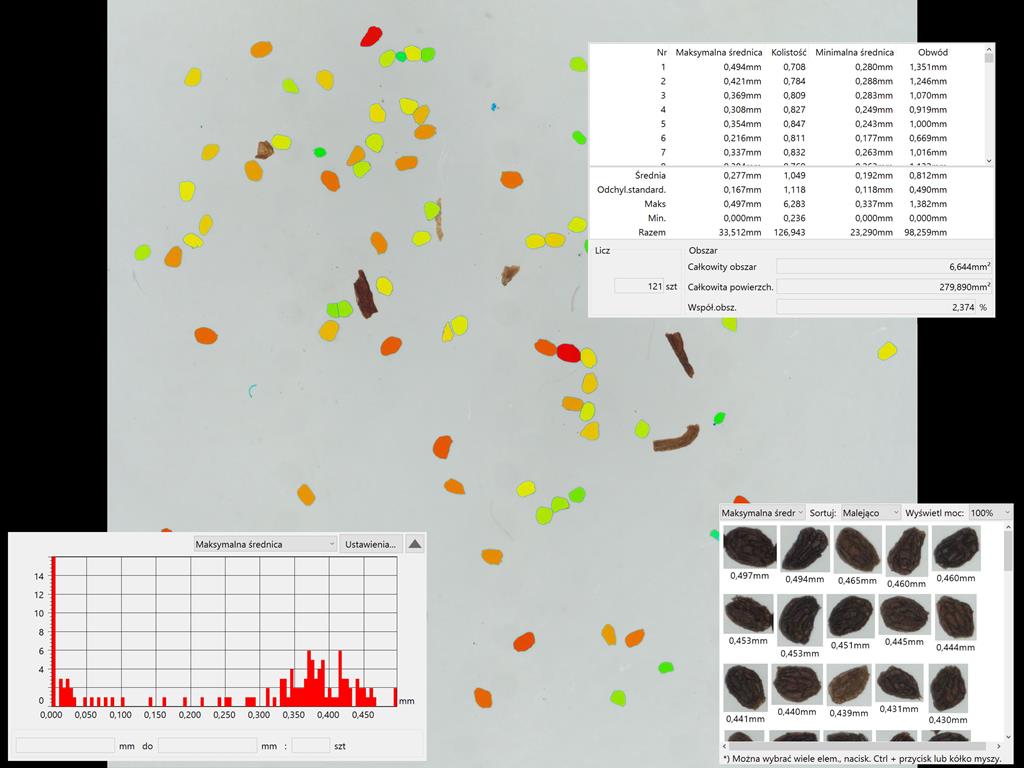1024x768 pixels.
Task: Click the histogram count szt field
Action: coord(310,745)
